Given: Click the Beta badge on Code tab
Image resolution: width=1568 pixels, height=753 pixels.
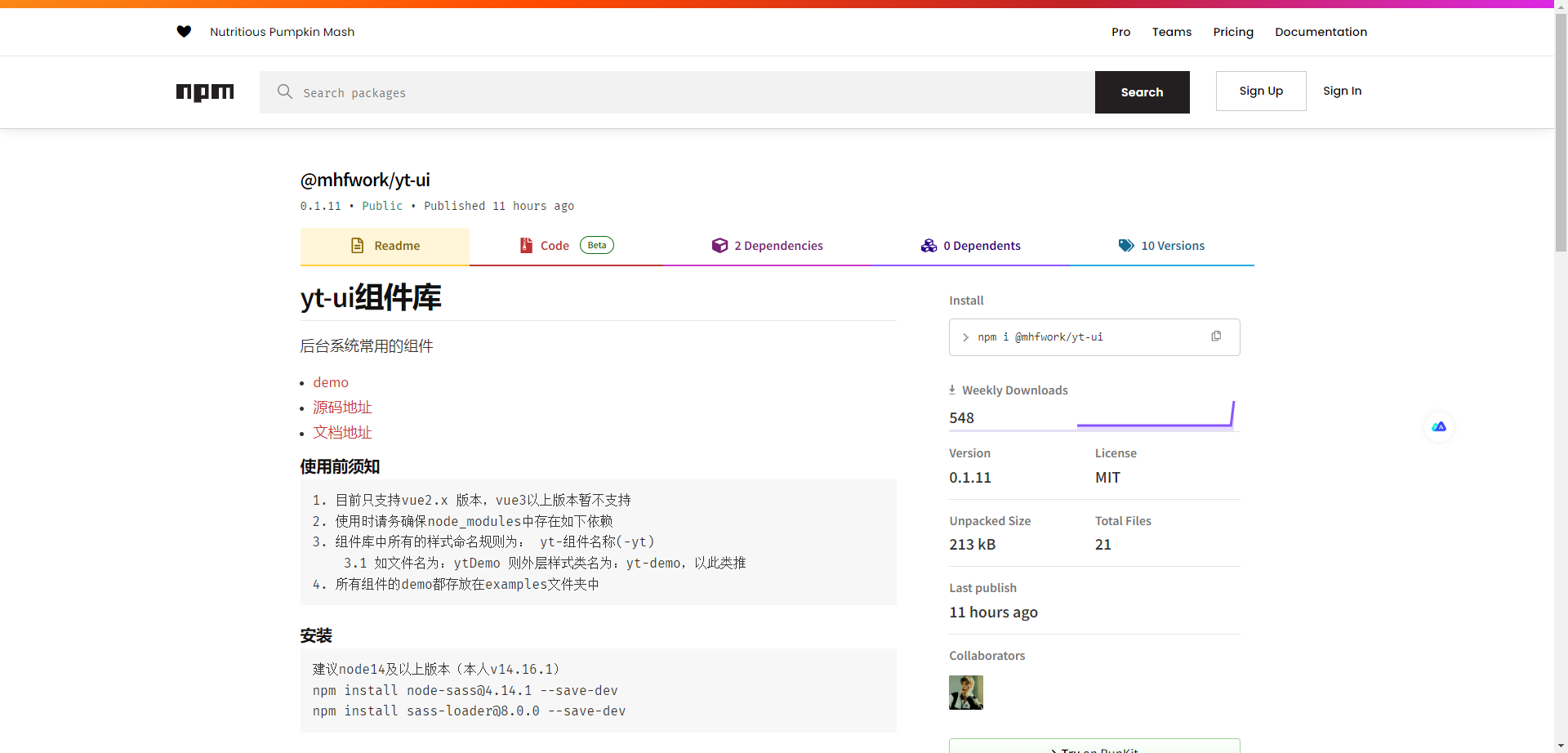Looking at the screenshot, I should [x=597, y=245].
